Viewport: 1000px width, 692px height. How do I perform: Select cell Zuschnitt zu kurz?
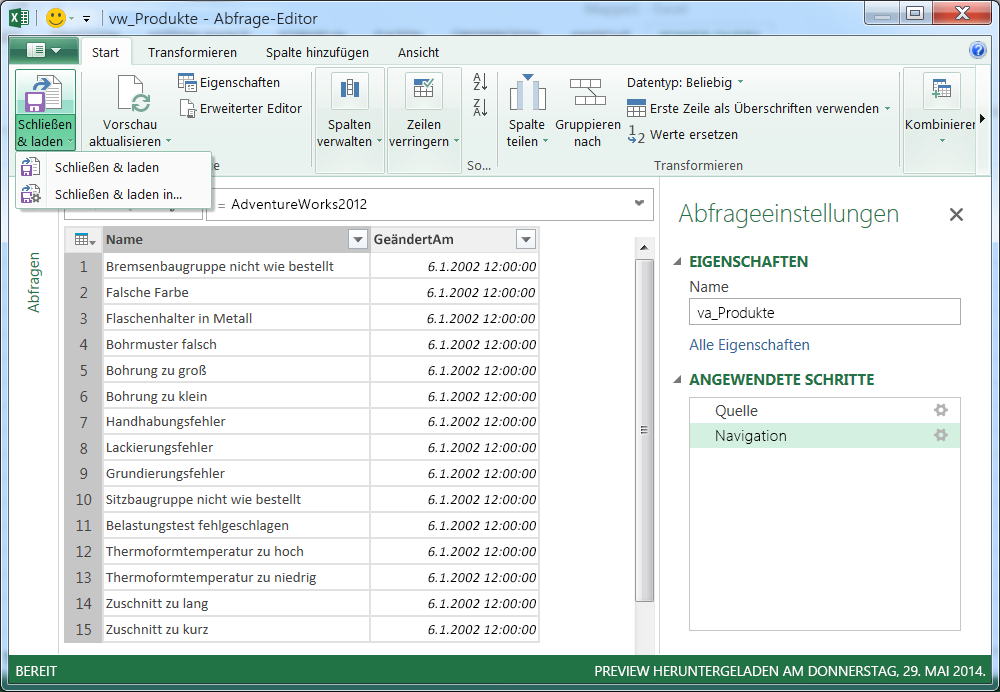pos(236,629)
